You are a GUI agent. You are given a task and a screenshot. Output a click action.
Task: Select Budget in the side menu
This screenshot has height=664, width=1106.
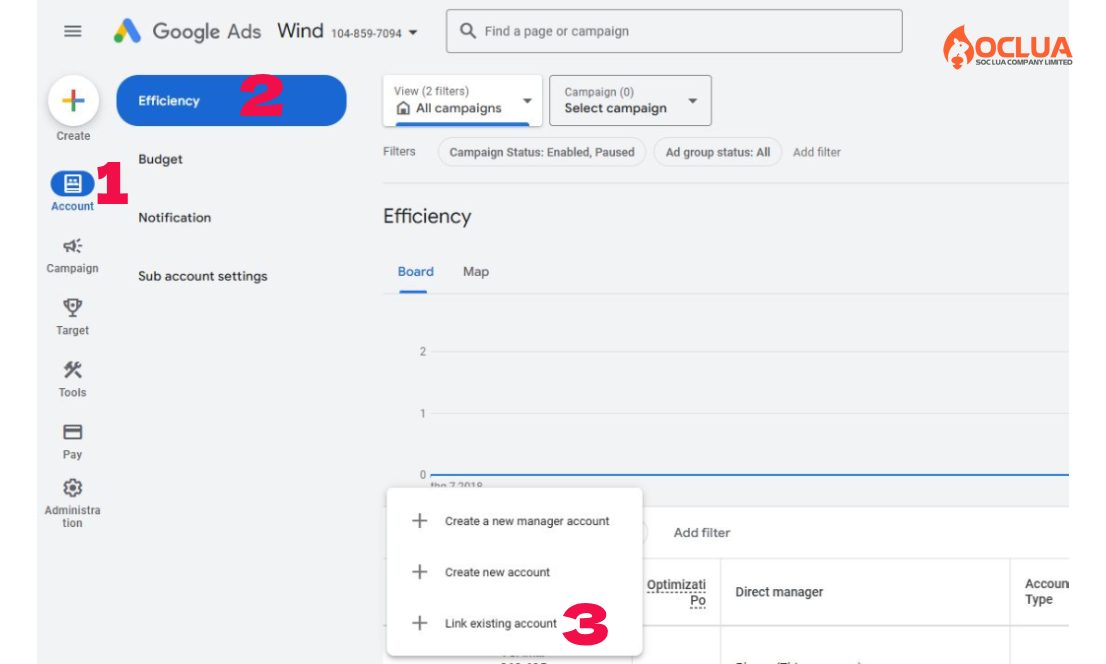coord(160,159)
